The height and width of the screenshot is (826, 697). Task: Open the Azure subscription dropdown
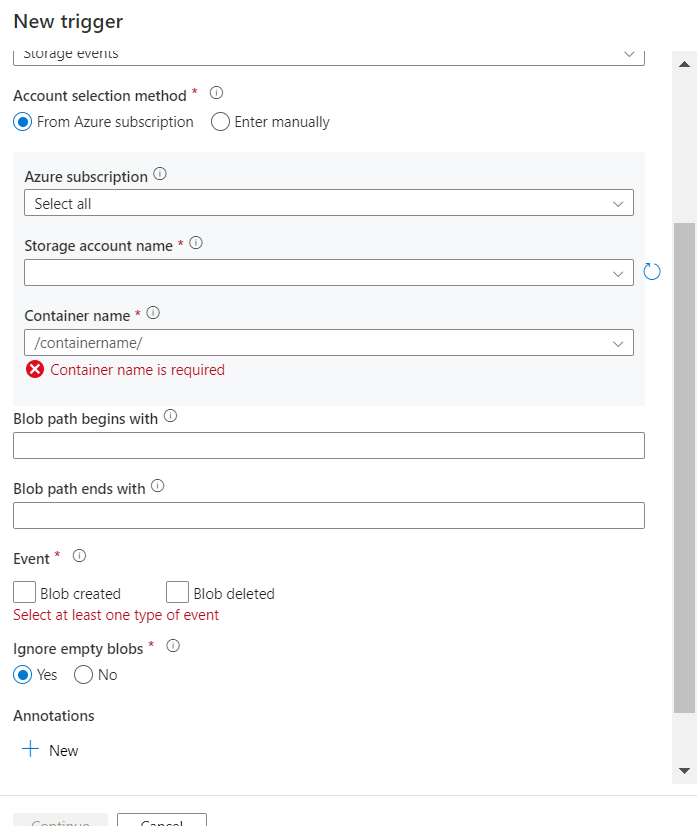point(328,203)
